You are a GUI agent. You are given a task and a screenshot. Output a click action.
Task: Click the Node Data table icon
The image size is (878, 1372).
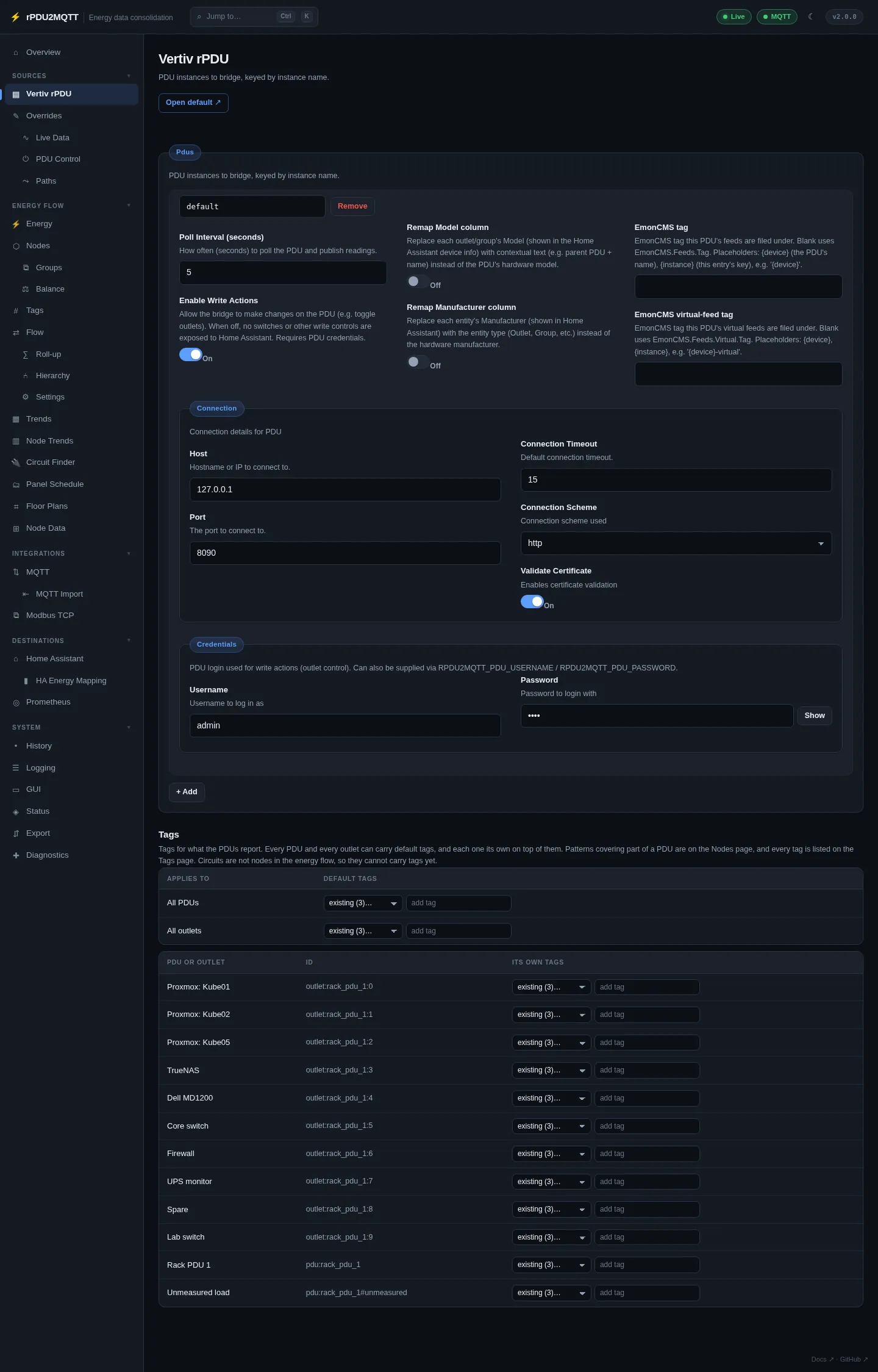[16, 528]
